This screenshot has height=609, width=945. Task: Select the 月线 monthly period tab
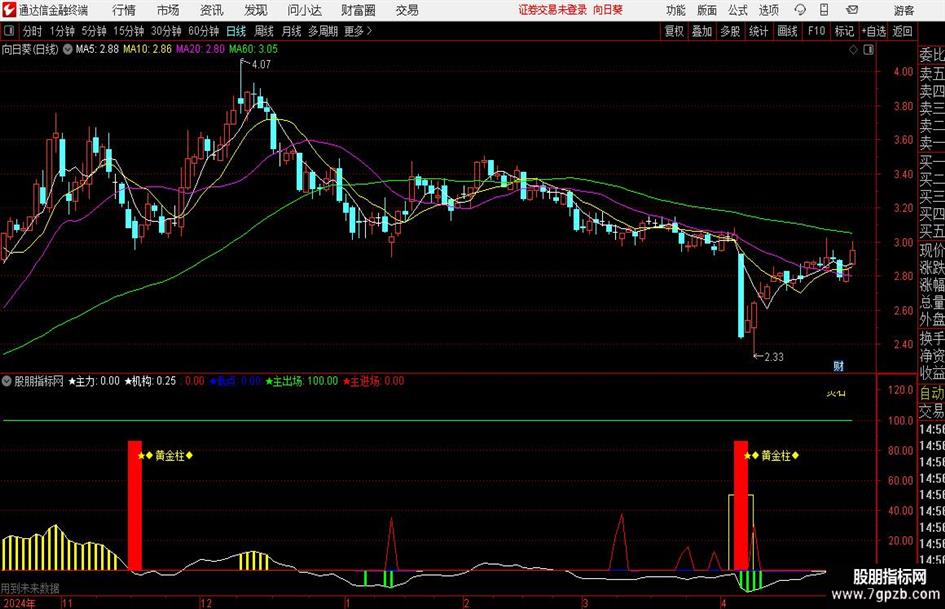click(292, 31)
